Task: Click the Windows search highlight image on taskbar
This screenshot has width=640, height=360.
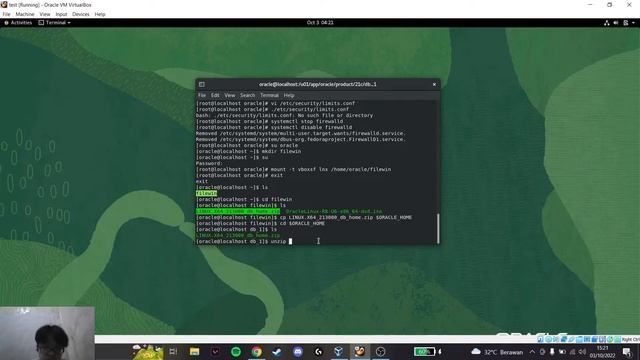Action: point(147,351)
